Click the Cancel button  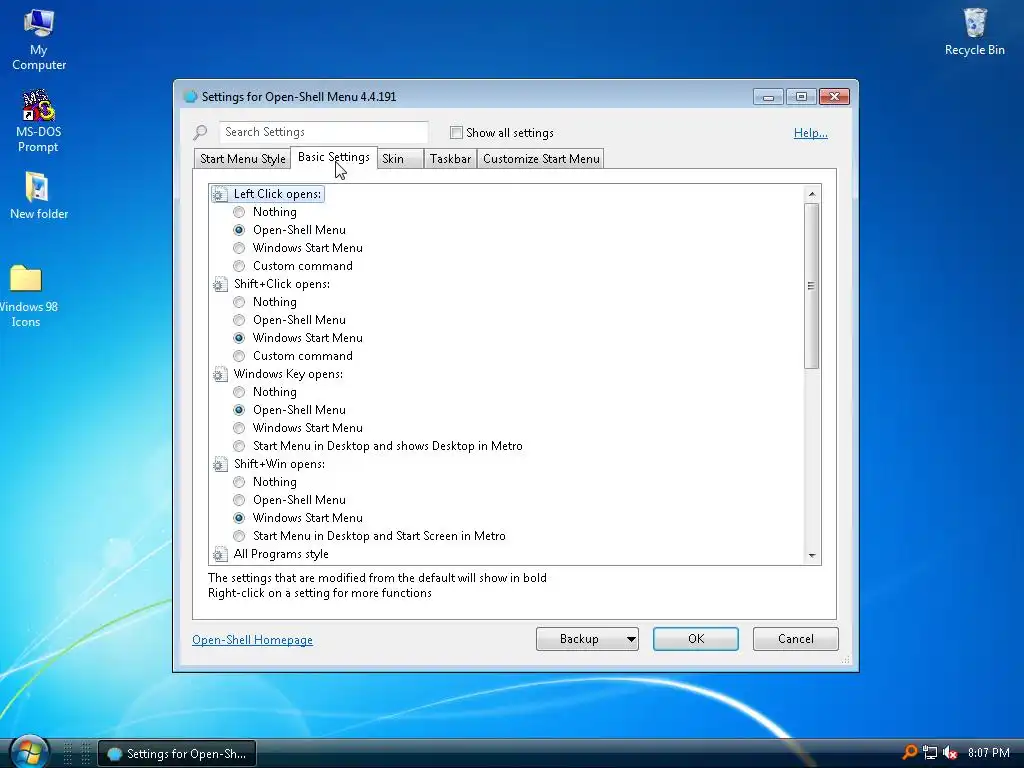(x=795, y=639)
